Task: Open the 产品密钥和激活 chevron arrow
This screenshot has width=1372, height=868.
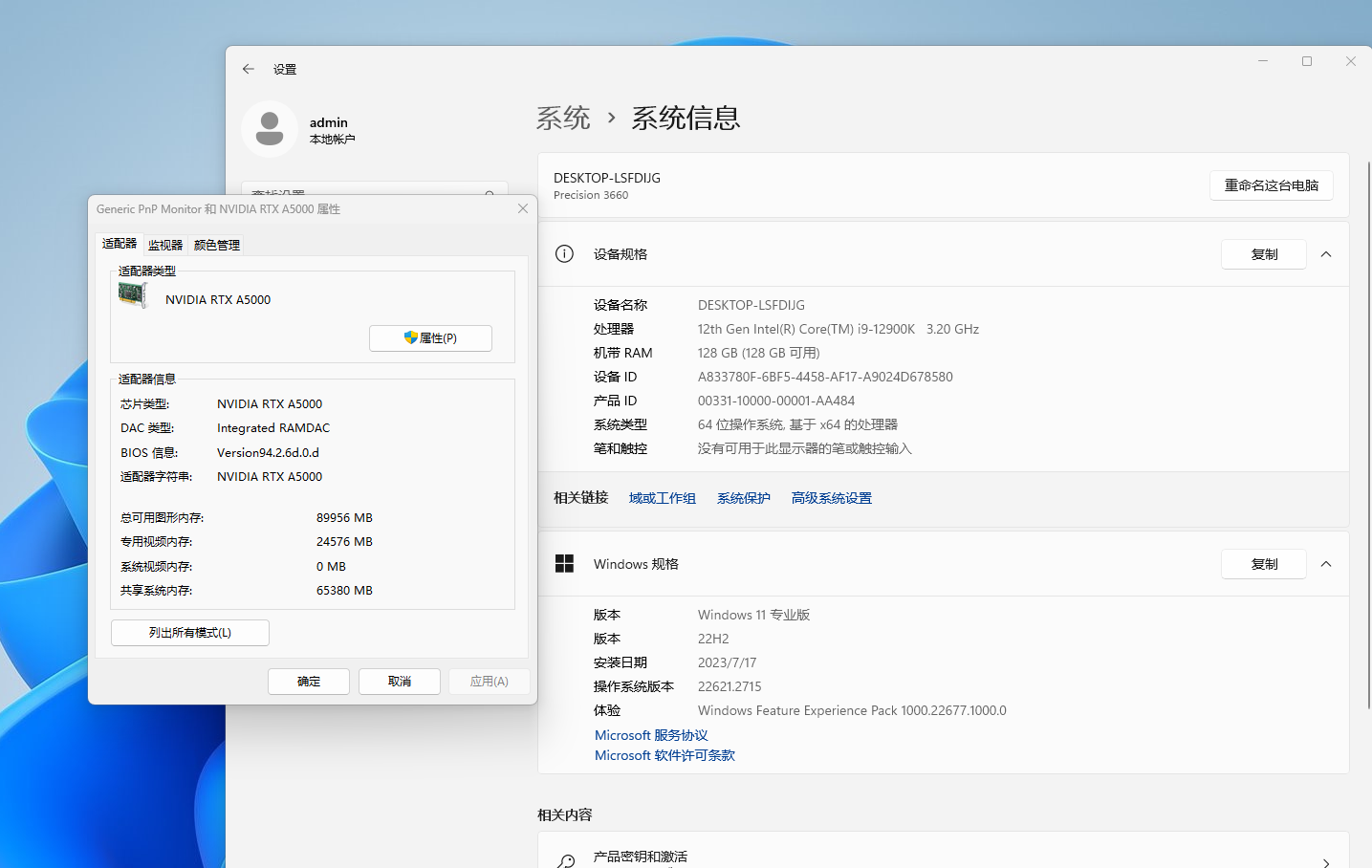Action: click(x=1326, y=863)
